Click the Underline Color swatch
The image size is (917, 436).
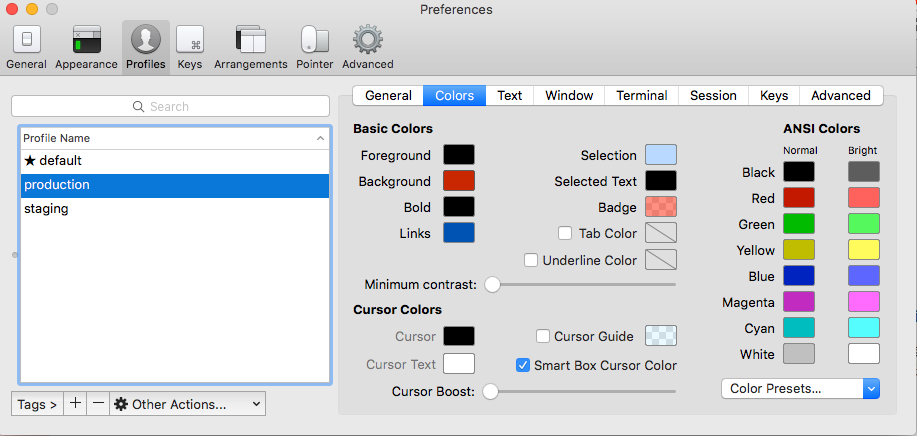[661, 259]
